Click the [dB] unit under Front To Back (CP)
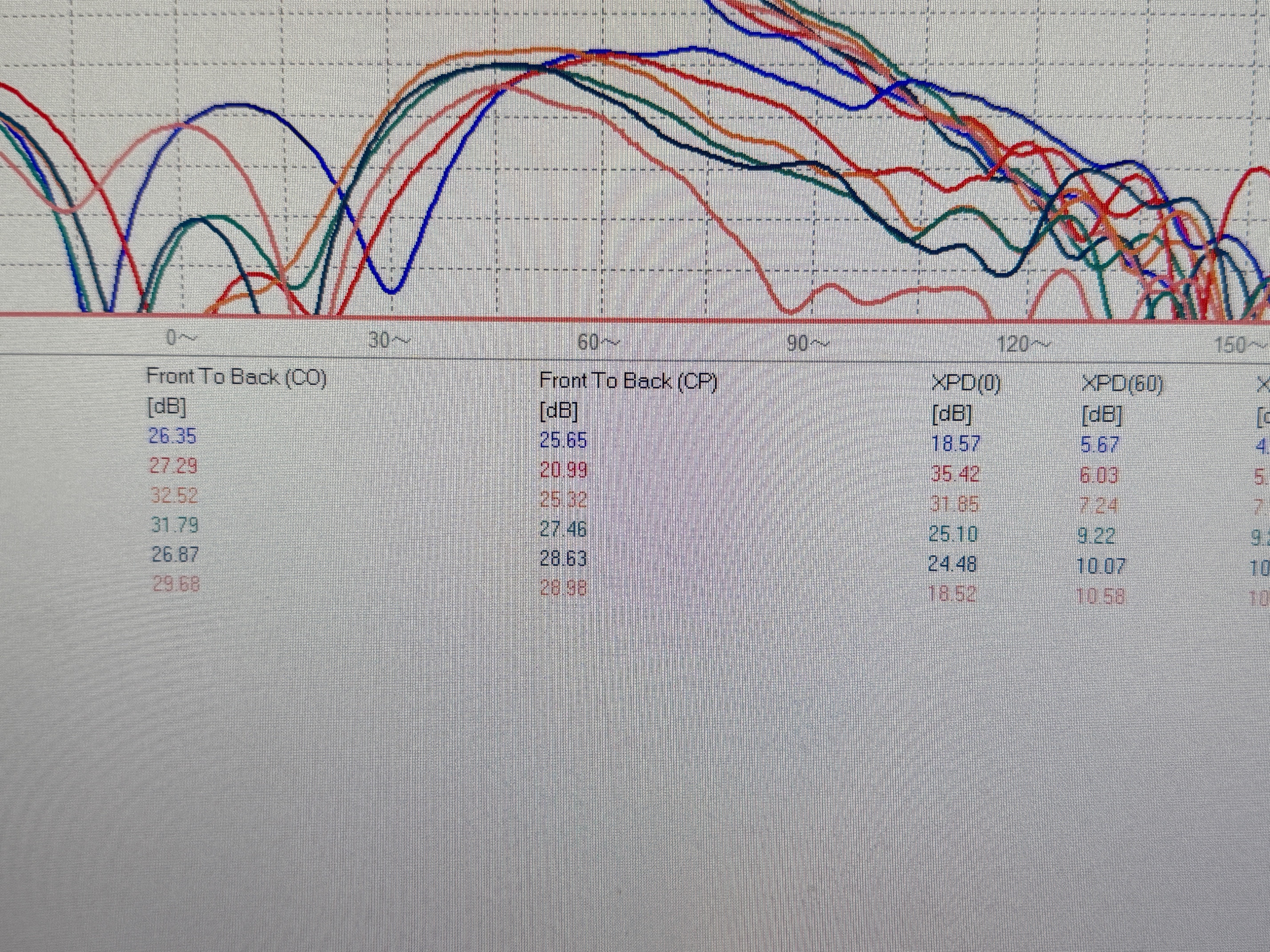 click(x=559, y=411)
